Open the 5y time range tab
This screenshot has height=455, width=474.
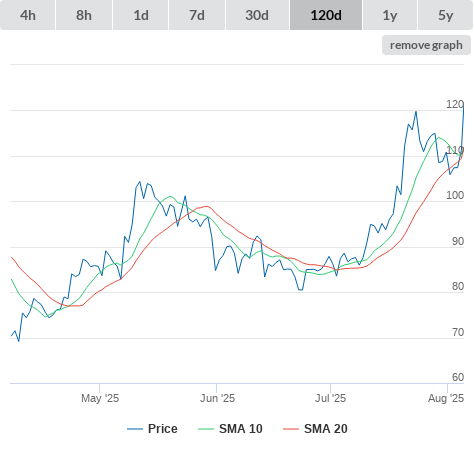pos(446,15)
